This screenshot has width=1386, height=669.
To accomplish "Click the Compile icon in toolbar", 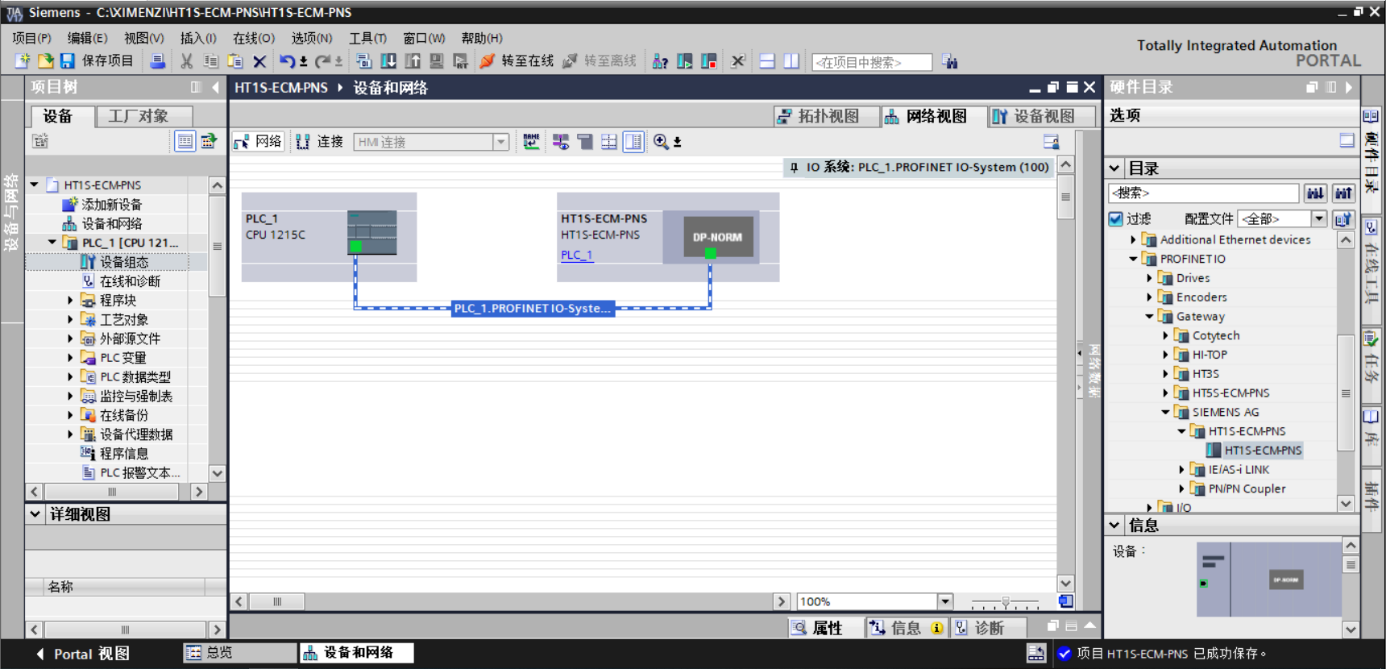I will click(x=364, y=61).
